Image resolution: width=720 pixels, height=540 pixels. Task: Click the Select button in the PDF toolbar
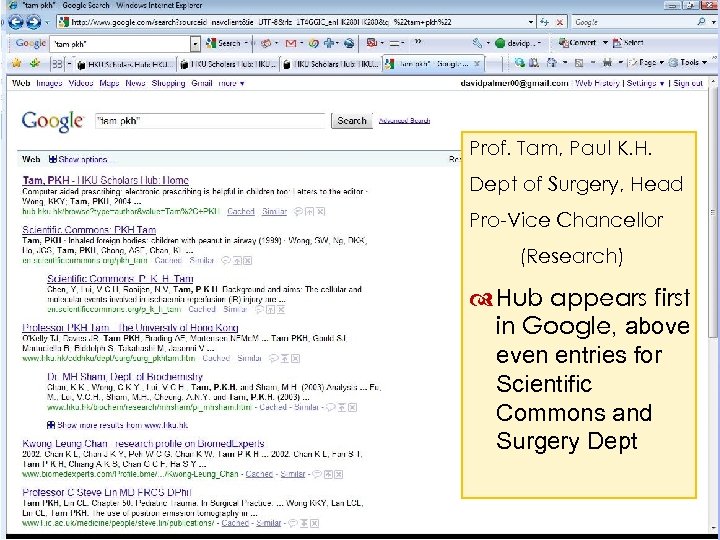pos(628,43)
